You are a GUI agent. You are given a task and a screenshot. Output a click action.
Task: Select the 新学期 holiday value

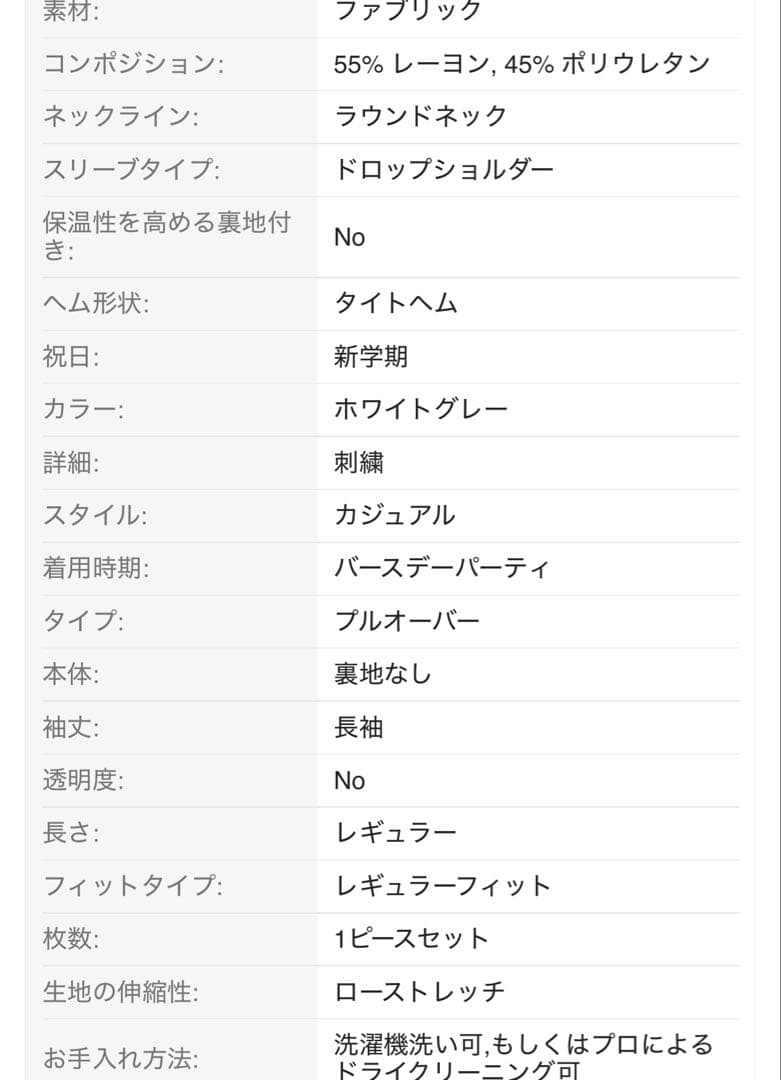click(x=371, y=357)
